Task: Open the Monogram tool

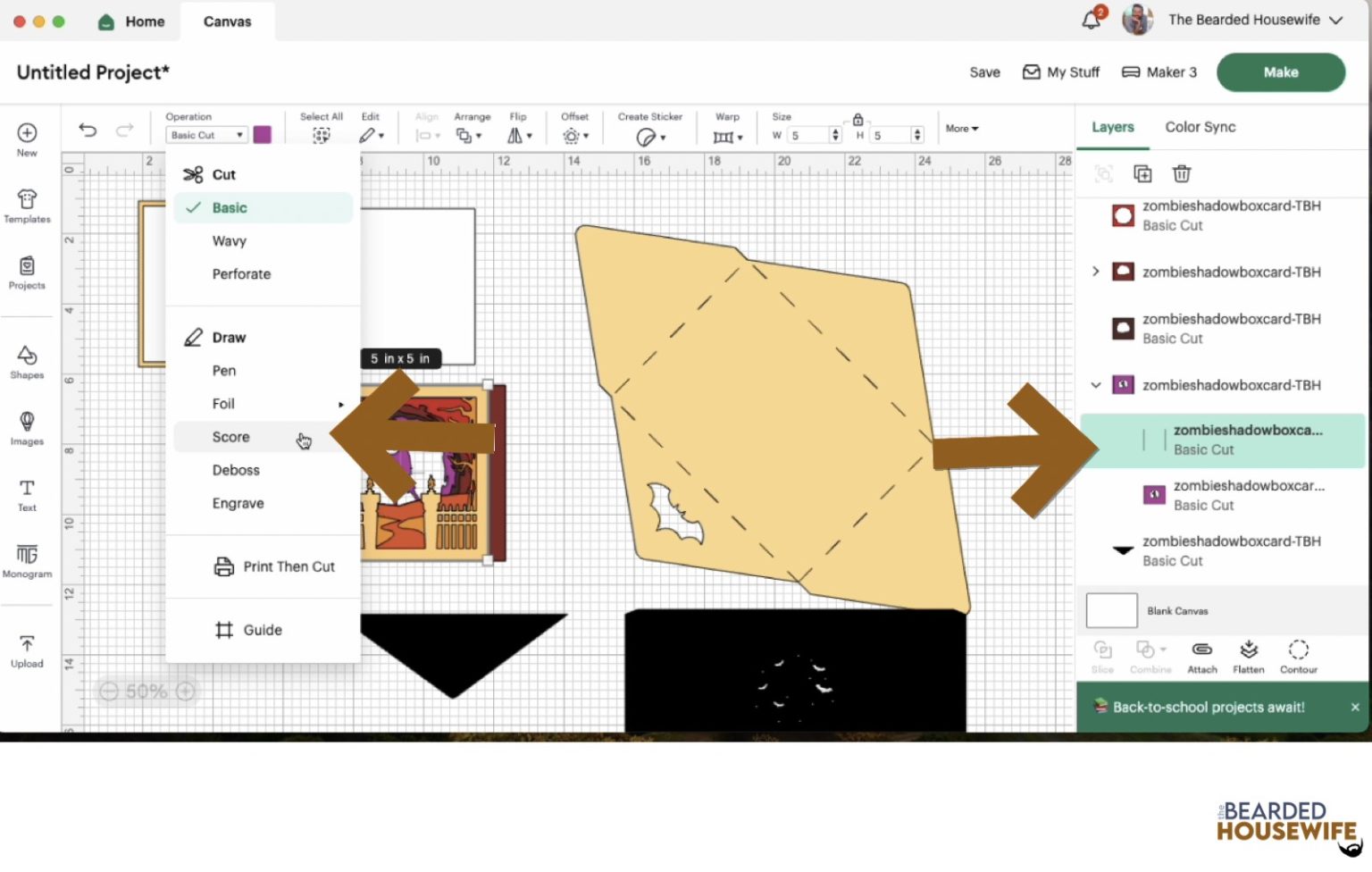Action: click(x=27, y=561)
